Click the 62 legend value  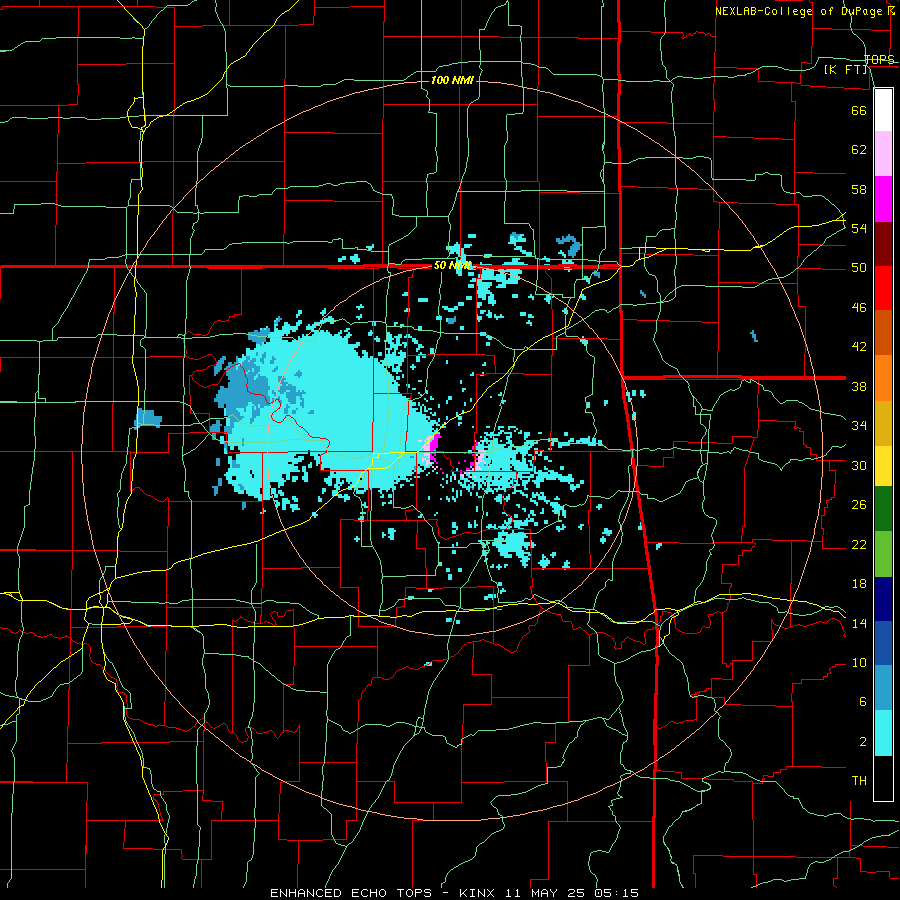pyautogui.click(x=859, y=150)
